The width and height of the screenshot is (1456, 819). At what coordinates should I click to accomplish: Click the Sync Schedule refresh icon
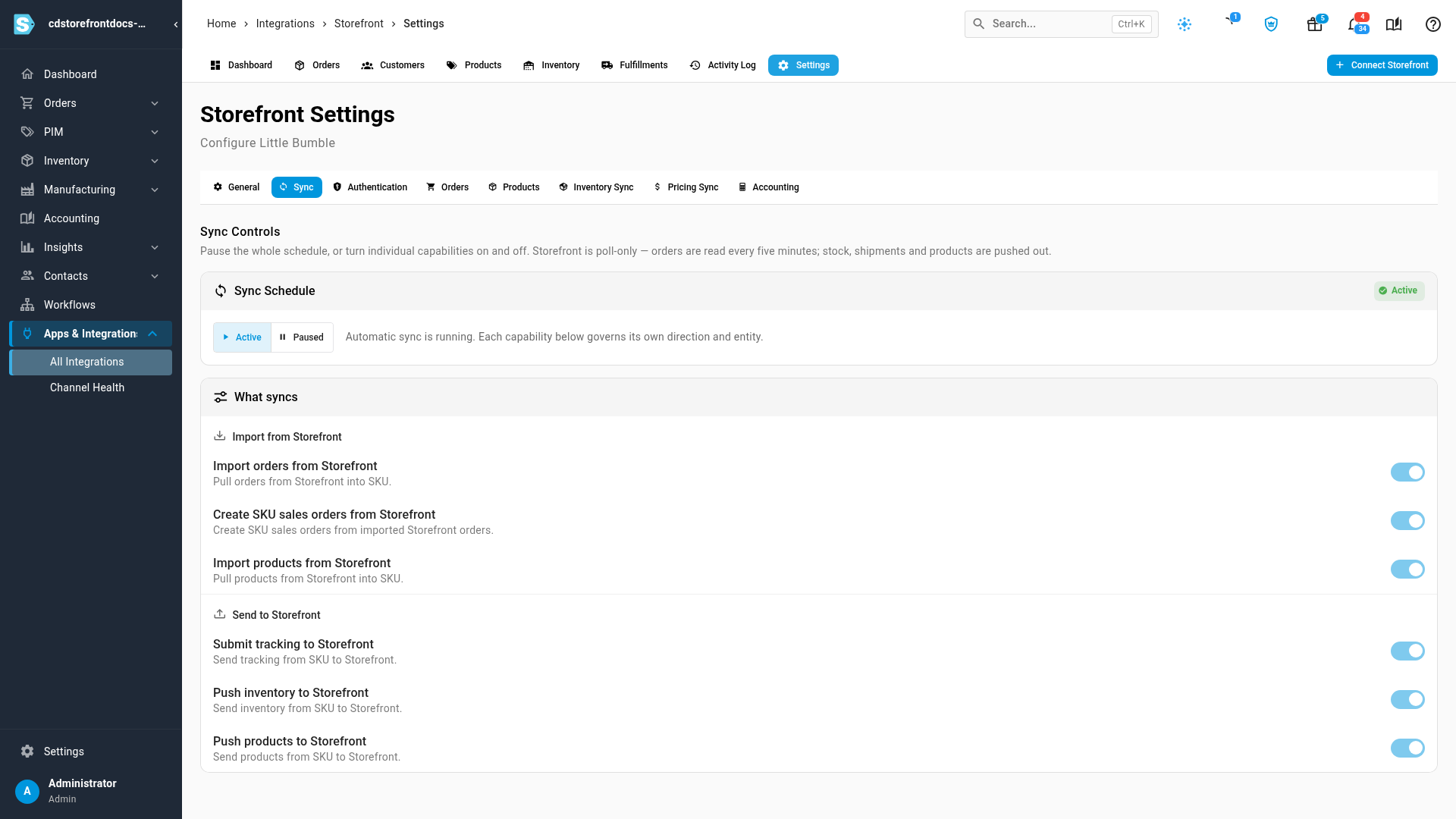(x=221, y=291)
